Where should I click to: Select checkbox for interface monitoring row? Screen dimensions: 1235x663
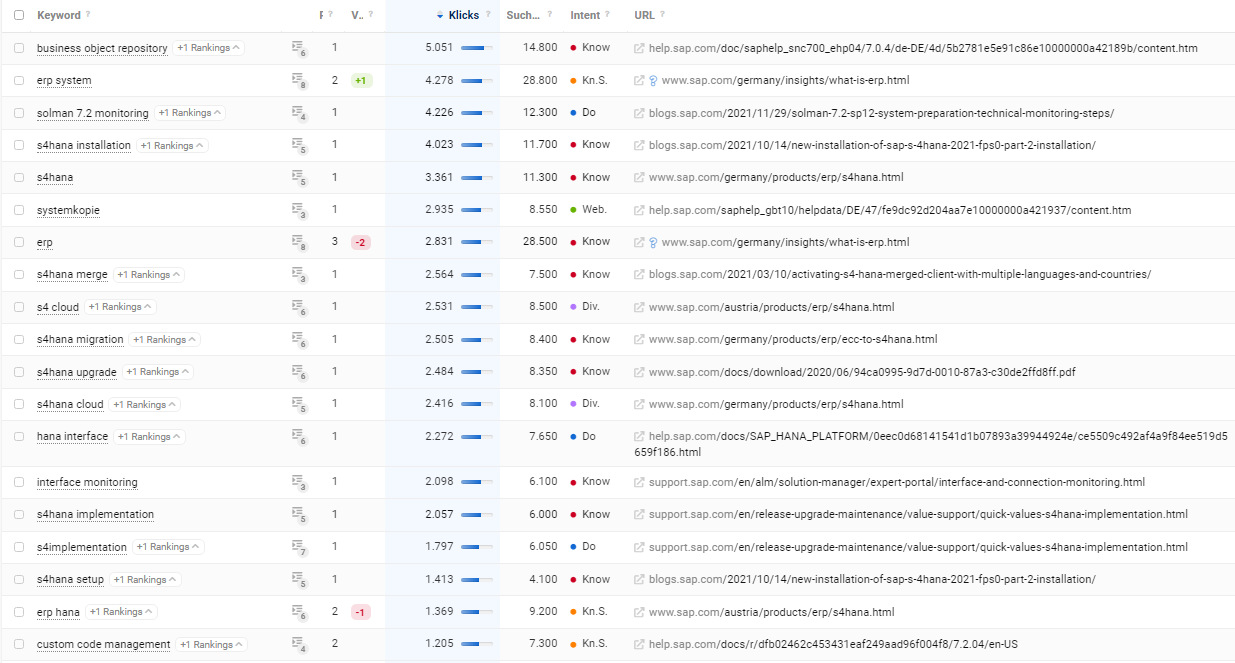pyautogui.click(x=19, y=482)
